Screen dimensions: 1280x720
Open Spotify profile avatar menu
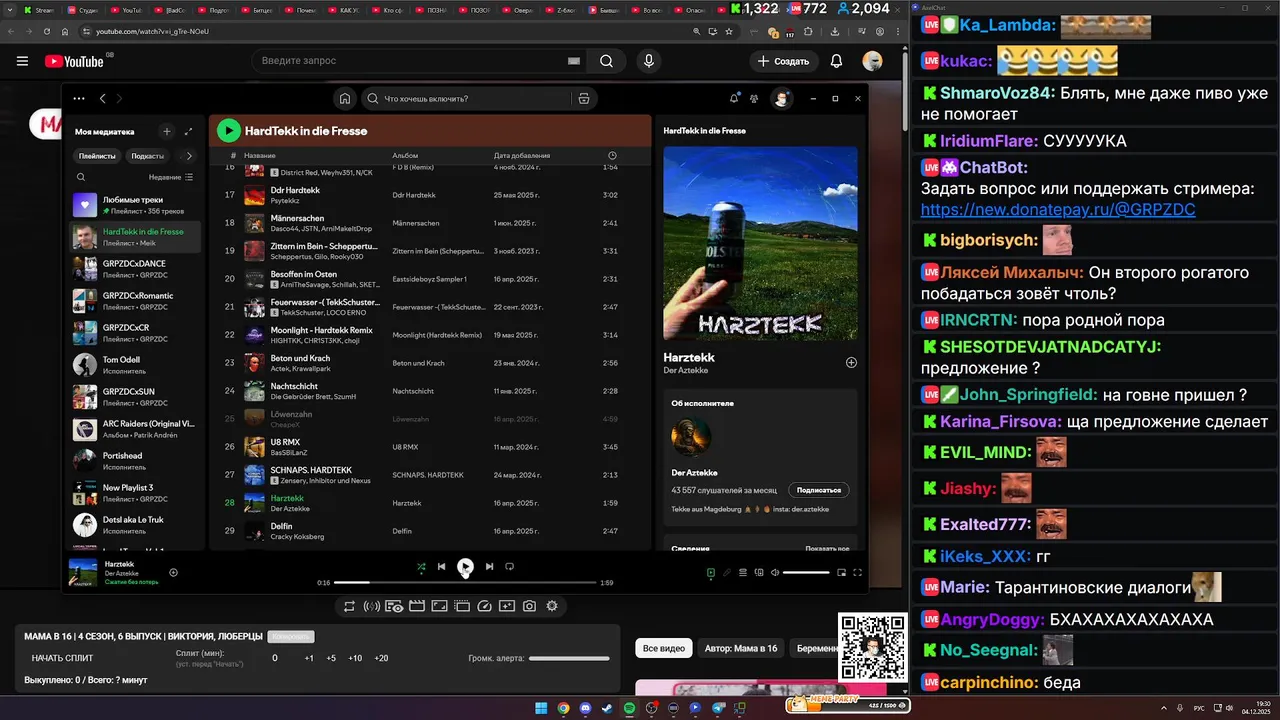pyautogui.click(x=782, y=98)
